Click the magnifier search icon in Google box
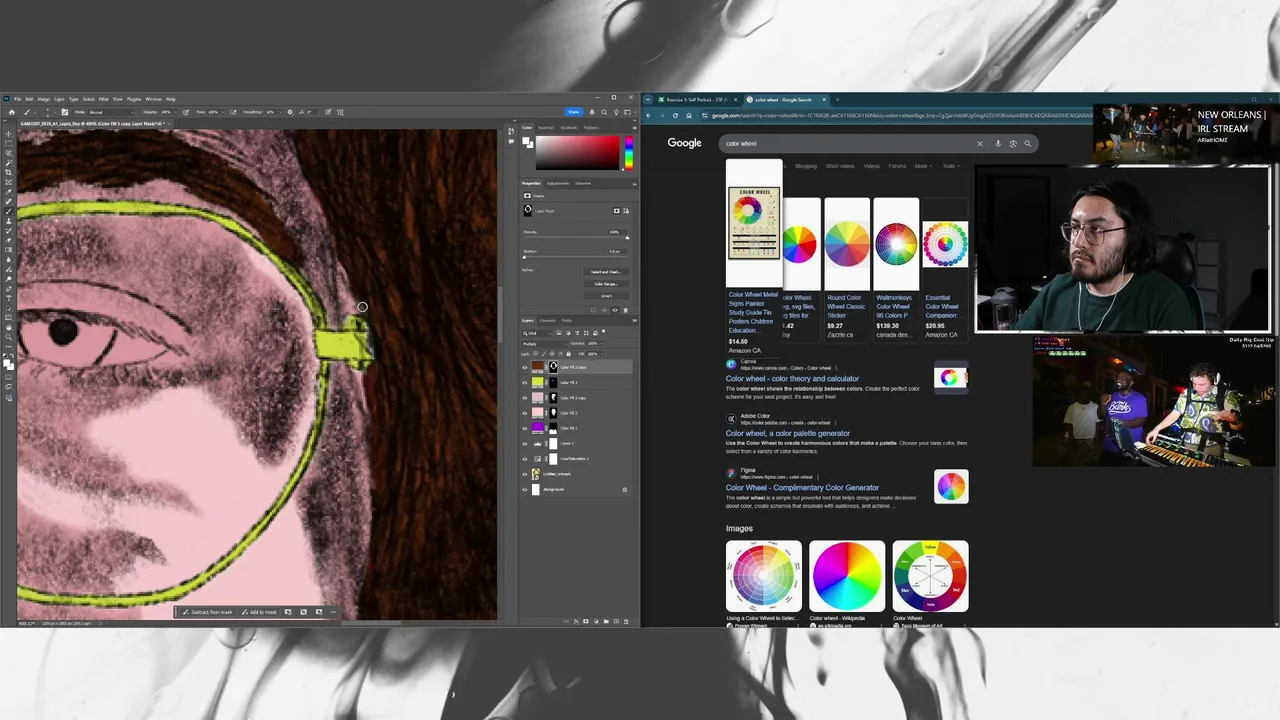The image size is (1280, 720). (x=1028, y=143)
